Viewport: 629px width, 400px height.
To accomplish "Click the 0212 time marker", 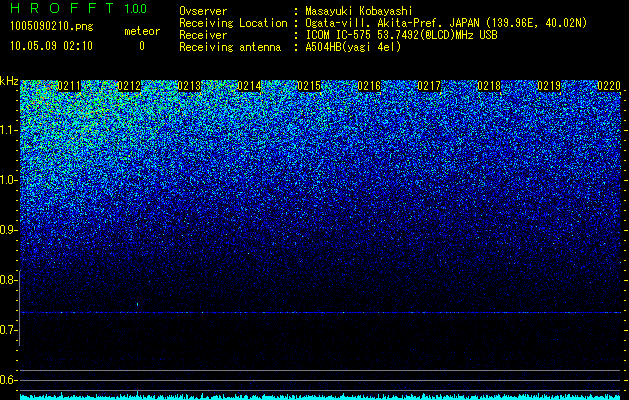I will pos(129,86).
